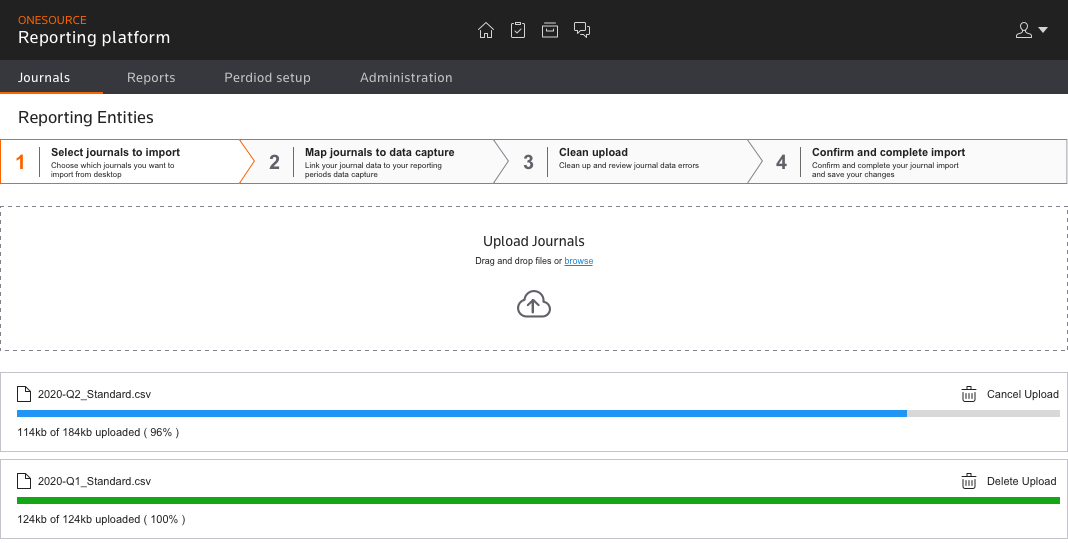The height and width of the screenshot is (543, 1068).
Task: Click trash icon for 2020-Q2_Standard.csv
Action: [x=969, y=394]
